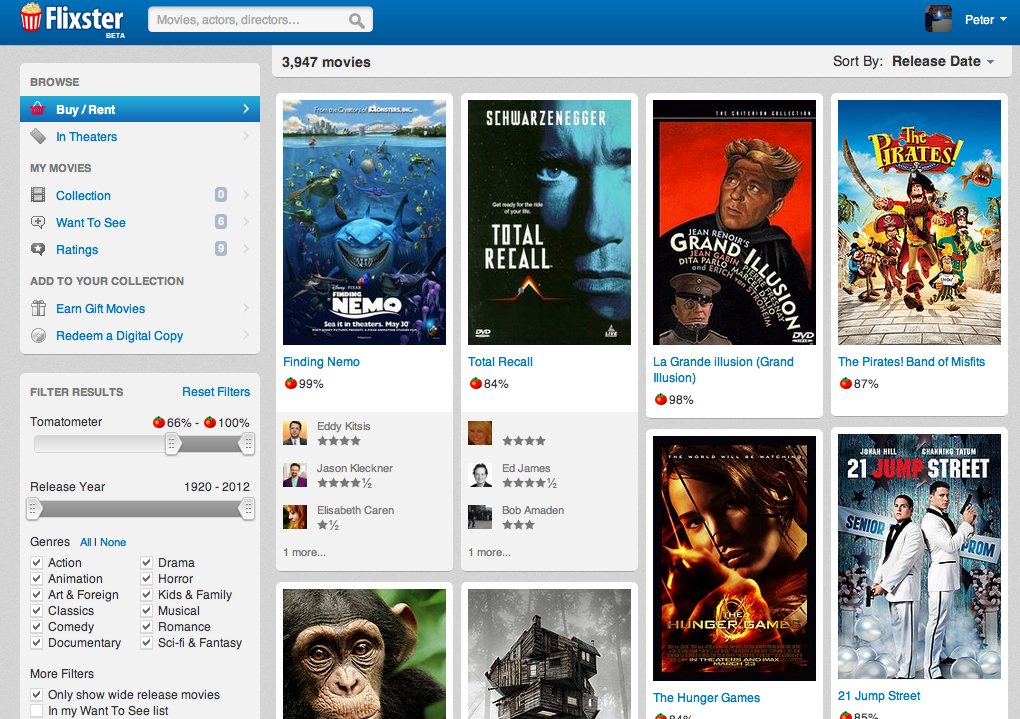Open the Collection menu item

(x=140, y=195)
